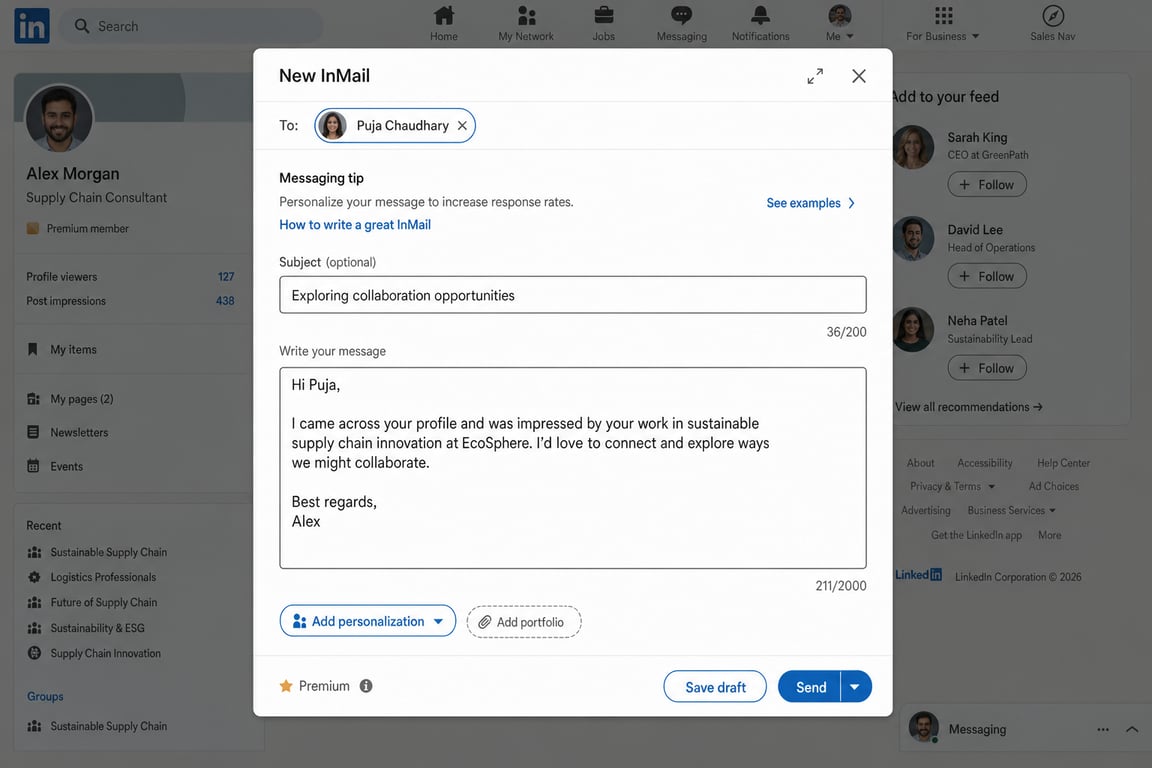Follow David Lee
Screen dimensions: 1152x768
coord(987,276)
